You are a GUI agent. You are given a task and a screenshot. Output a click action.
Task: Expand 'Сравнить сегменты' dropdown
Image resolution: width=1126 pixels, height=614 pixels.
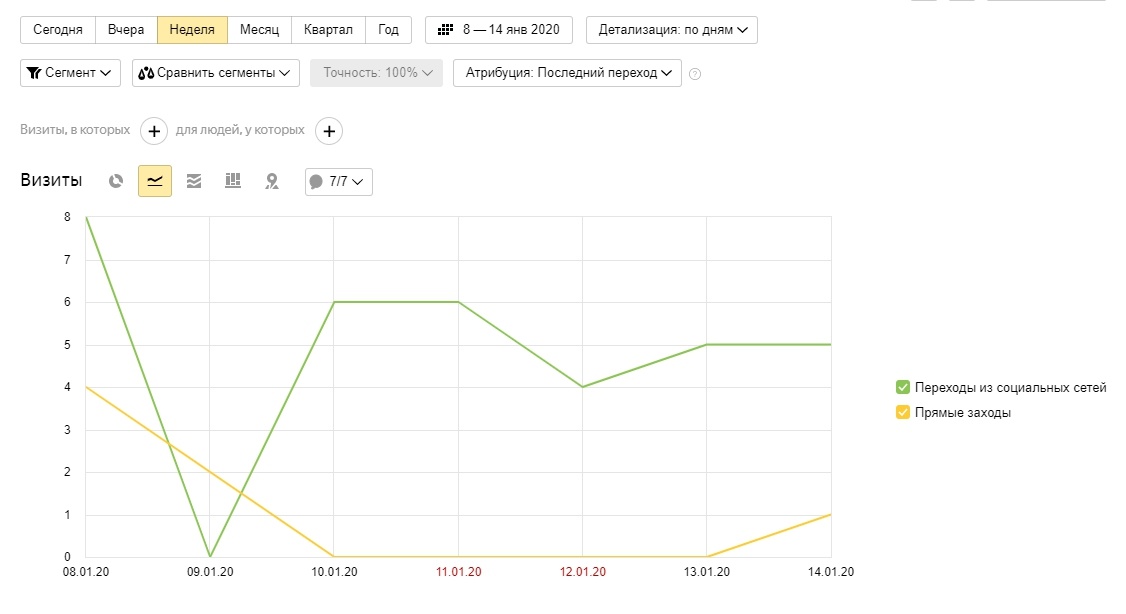[x=216, y=73]
